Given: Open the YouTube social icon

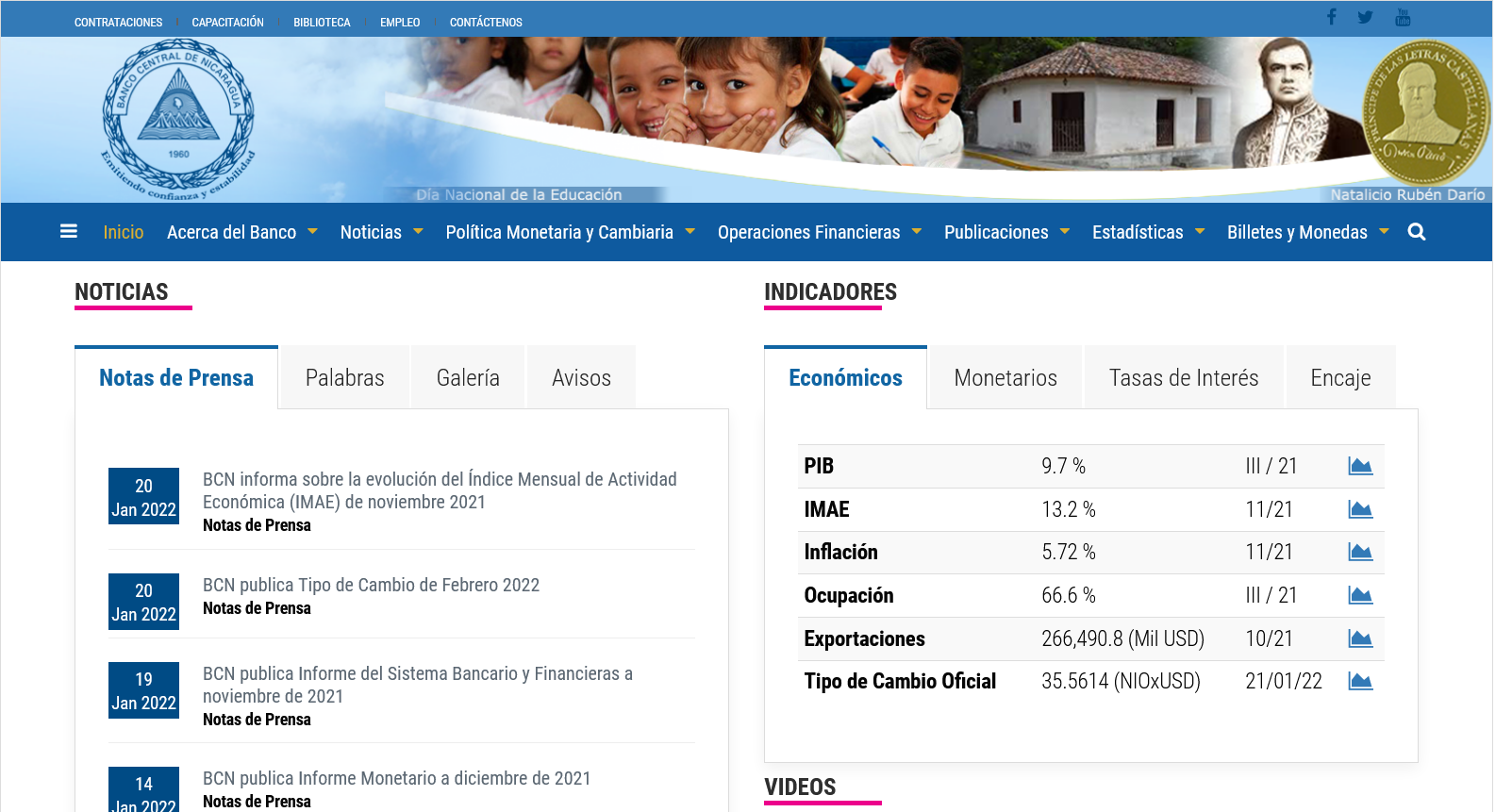Looking at the screenshot, I should click(x=1403, y=17).
